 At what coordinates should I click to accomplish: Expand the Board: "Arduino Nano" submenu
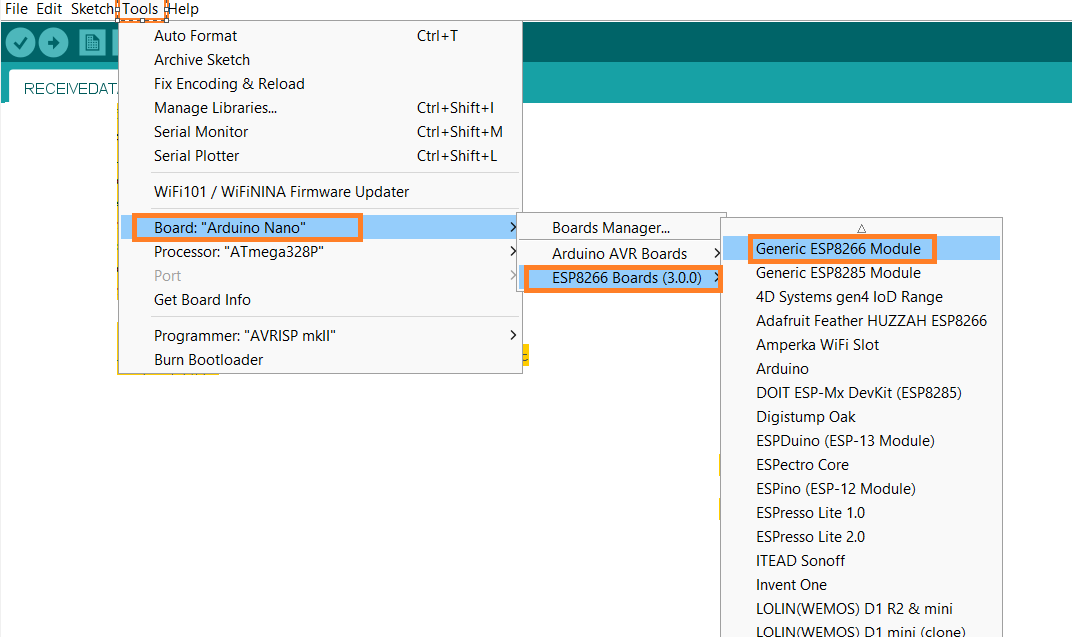[320, 228]
